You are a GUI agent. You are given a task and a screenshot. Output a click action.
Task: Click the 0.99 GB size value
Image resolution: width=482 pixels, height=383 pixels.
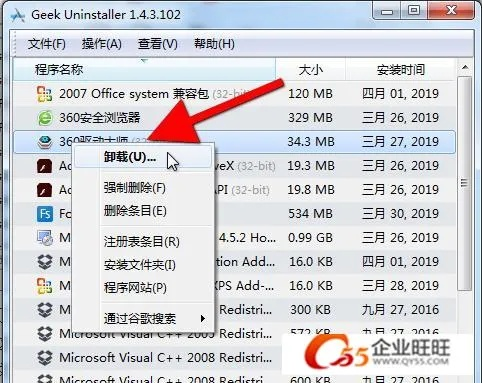pyautogui.click(x=310, y=238)
